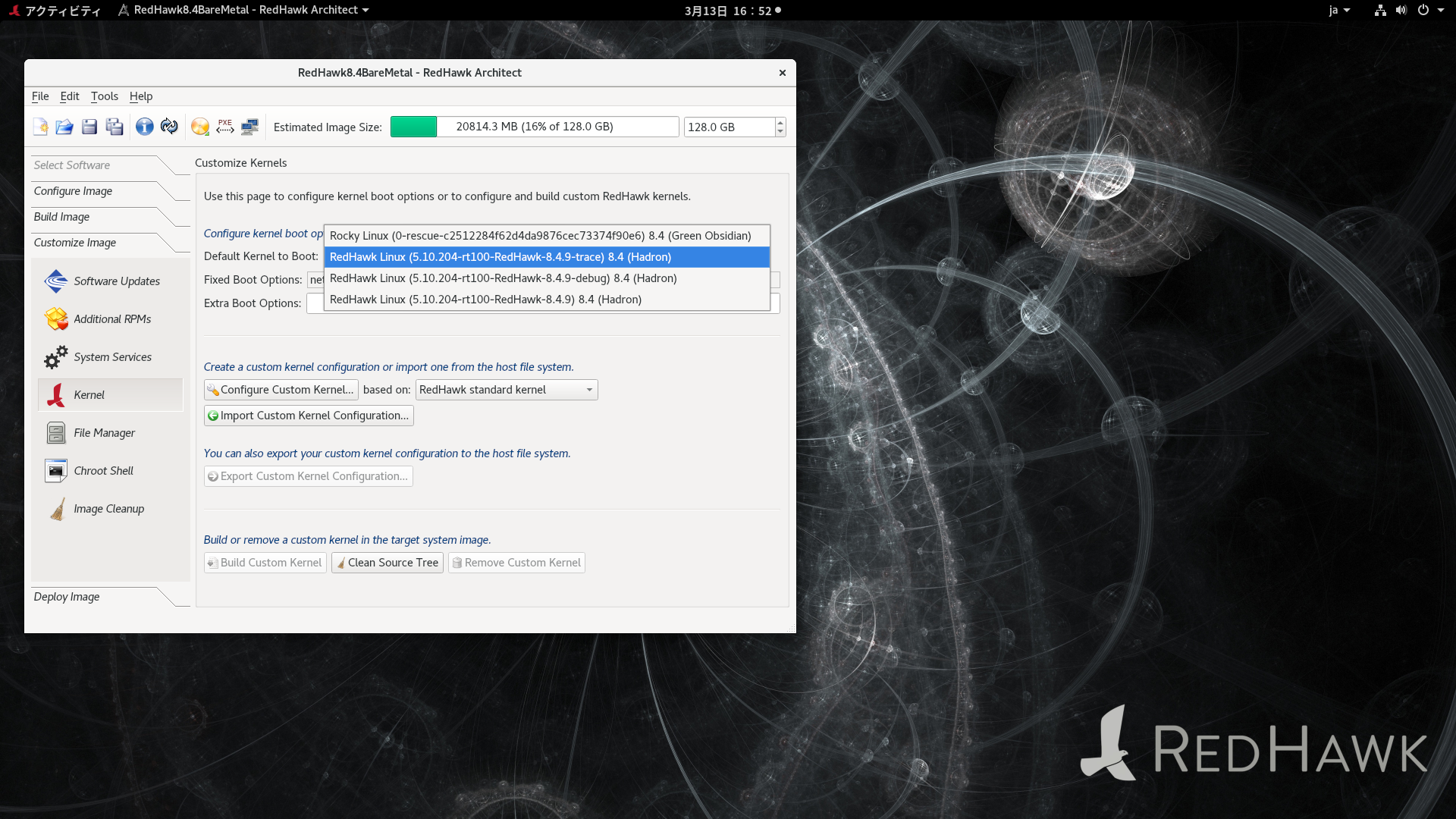Click the Extra Boot Options input field
Viewport: 1456px width, 819px height.
tap(543, 303)
